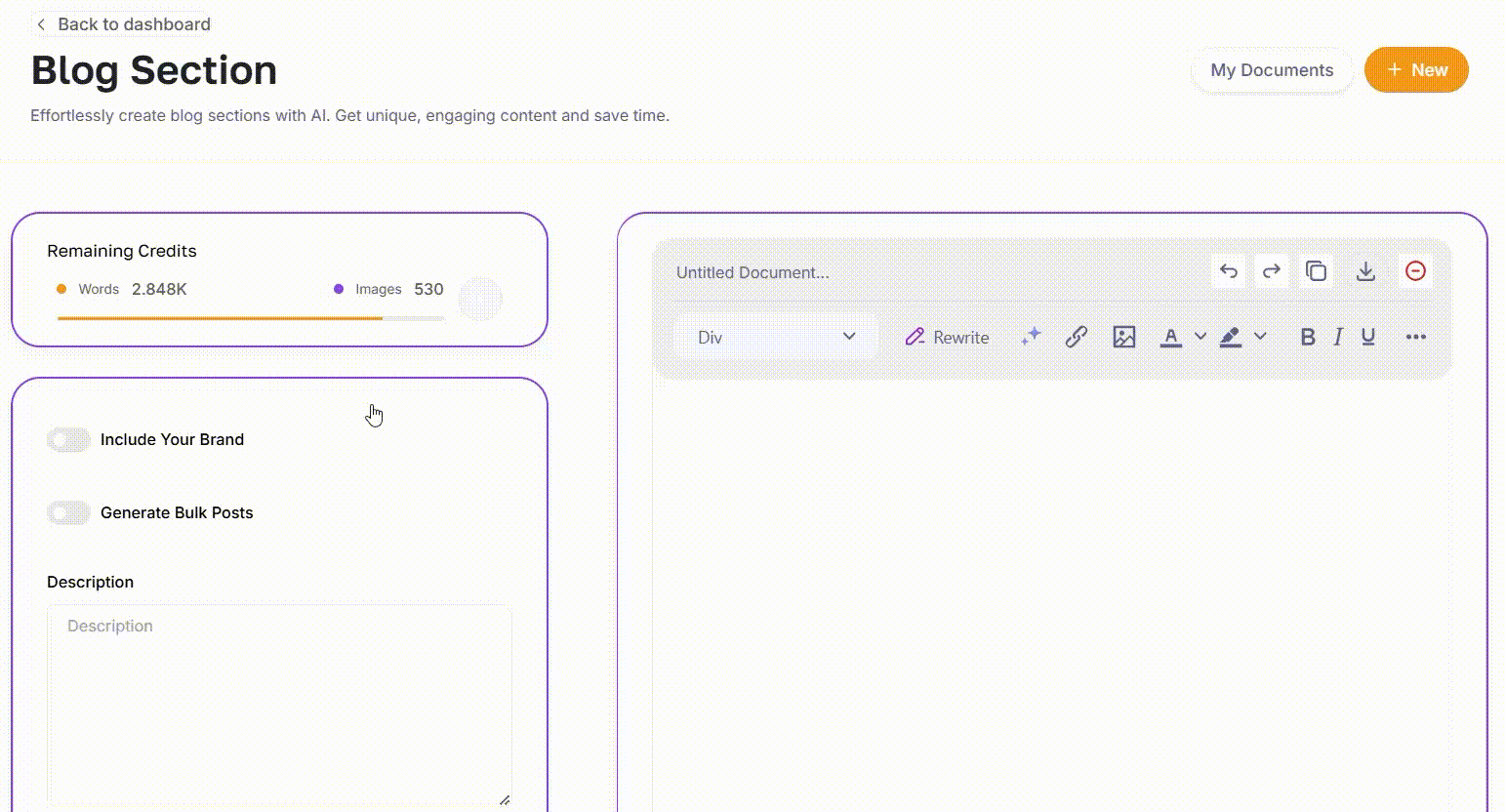Click the undo arrow icon
The height and width of the screenshot is (812, 1505).
(1228, 271)
